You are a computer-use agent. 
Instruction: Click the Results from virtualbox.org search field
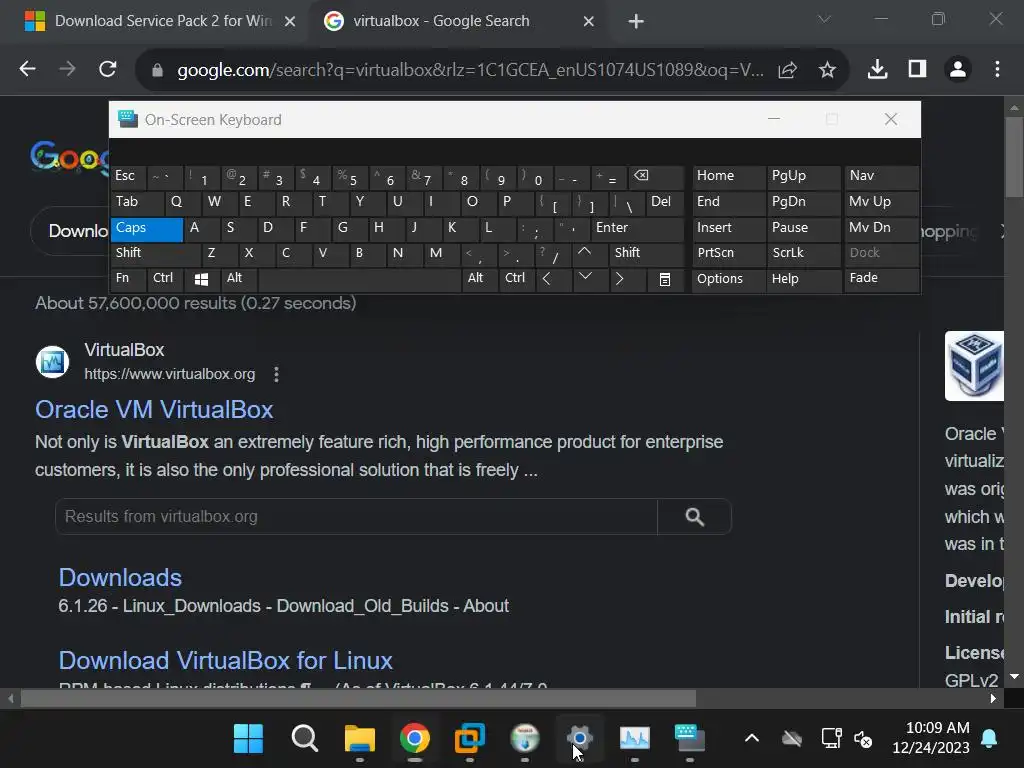(357, 517)
